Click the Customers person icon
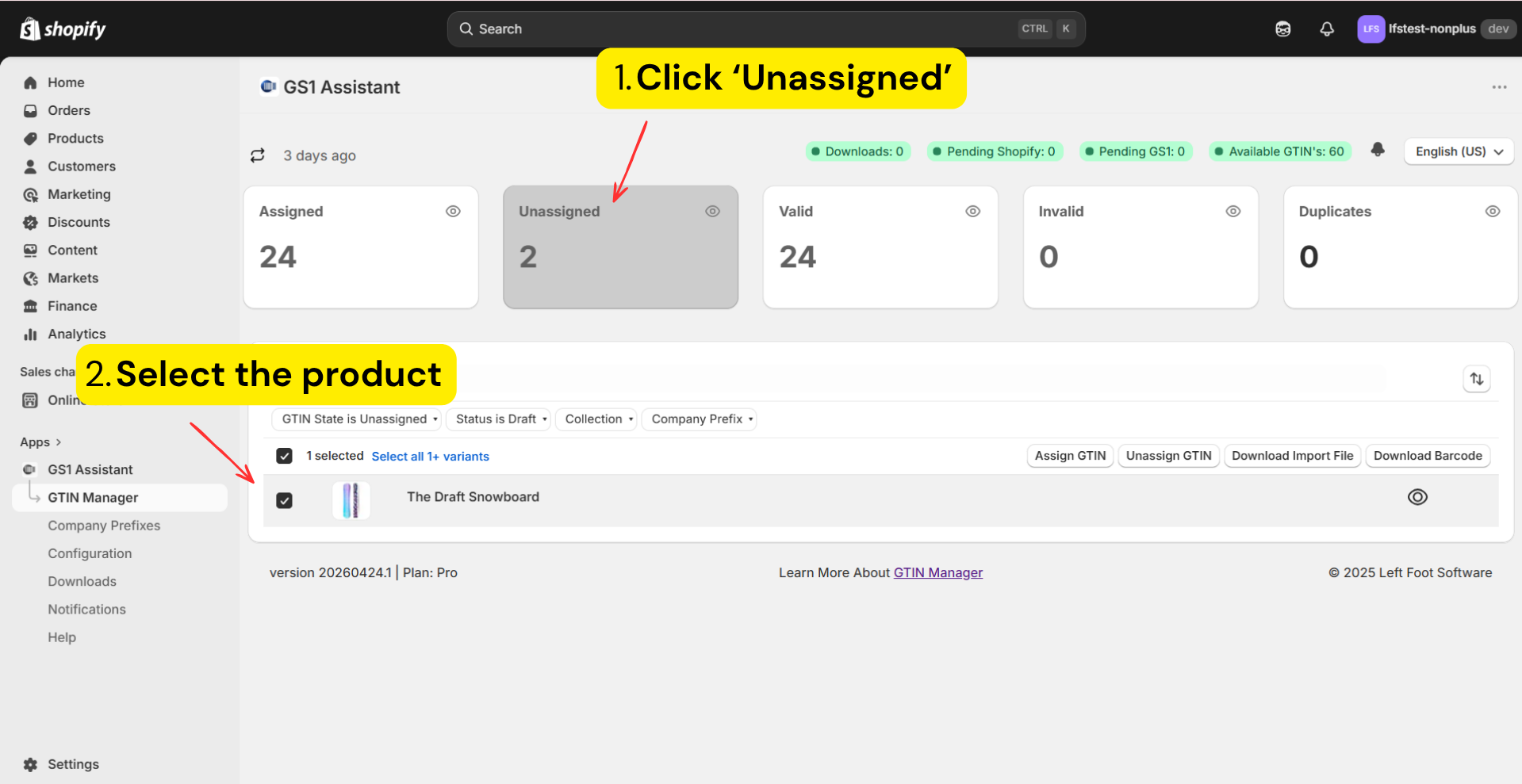The image size is (1522, 784). click(31, 166)
